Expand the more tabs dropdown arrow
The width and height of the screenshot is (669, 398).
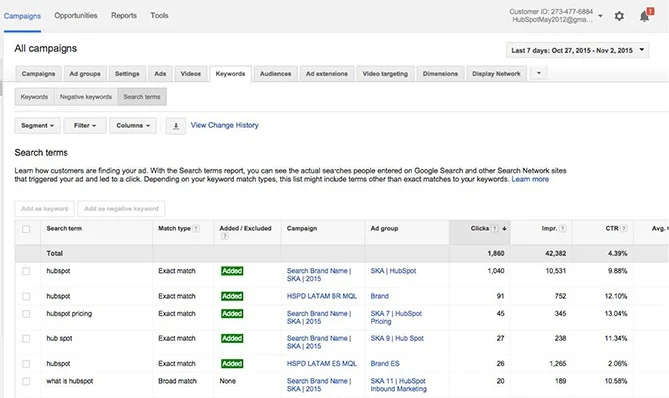tap(539, 73)
